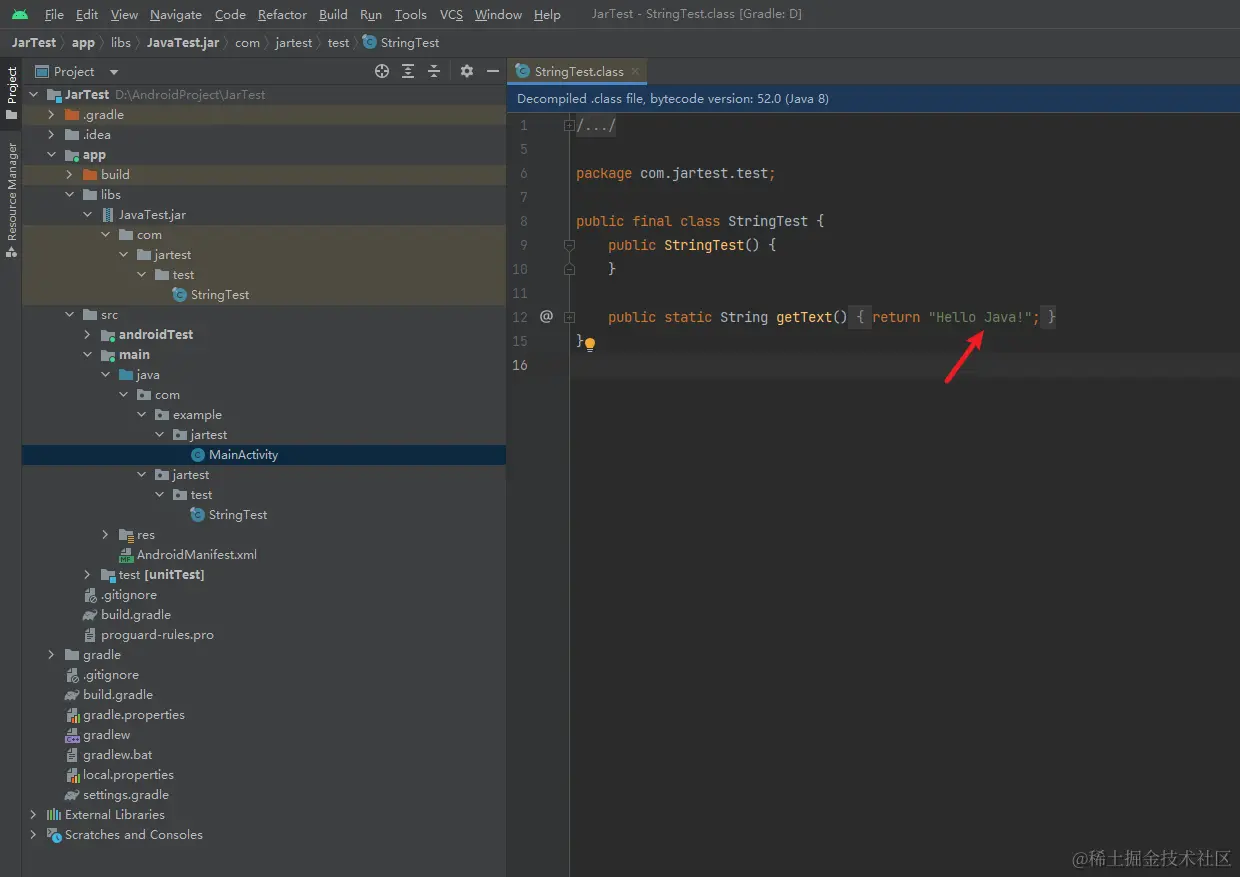Open the Refactor menu
1240x877 pixels.
282,14
